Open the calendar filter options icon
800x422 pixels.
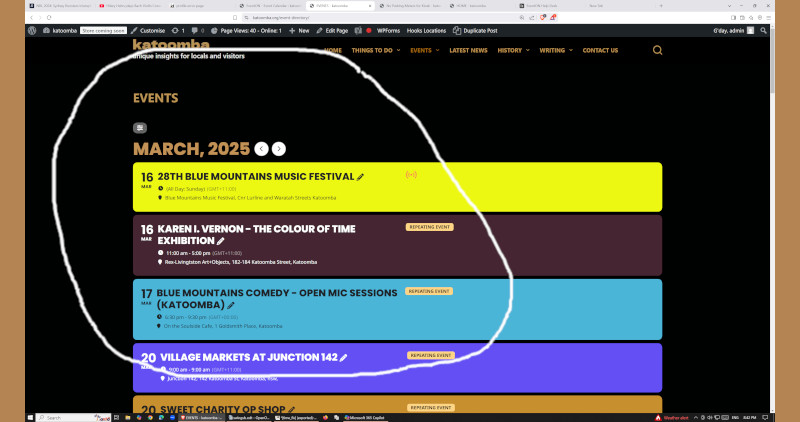(140, 128)
